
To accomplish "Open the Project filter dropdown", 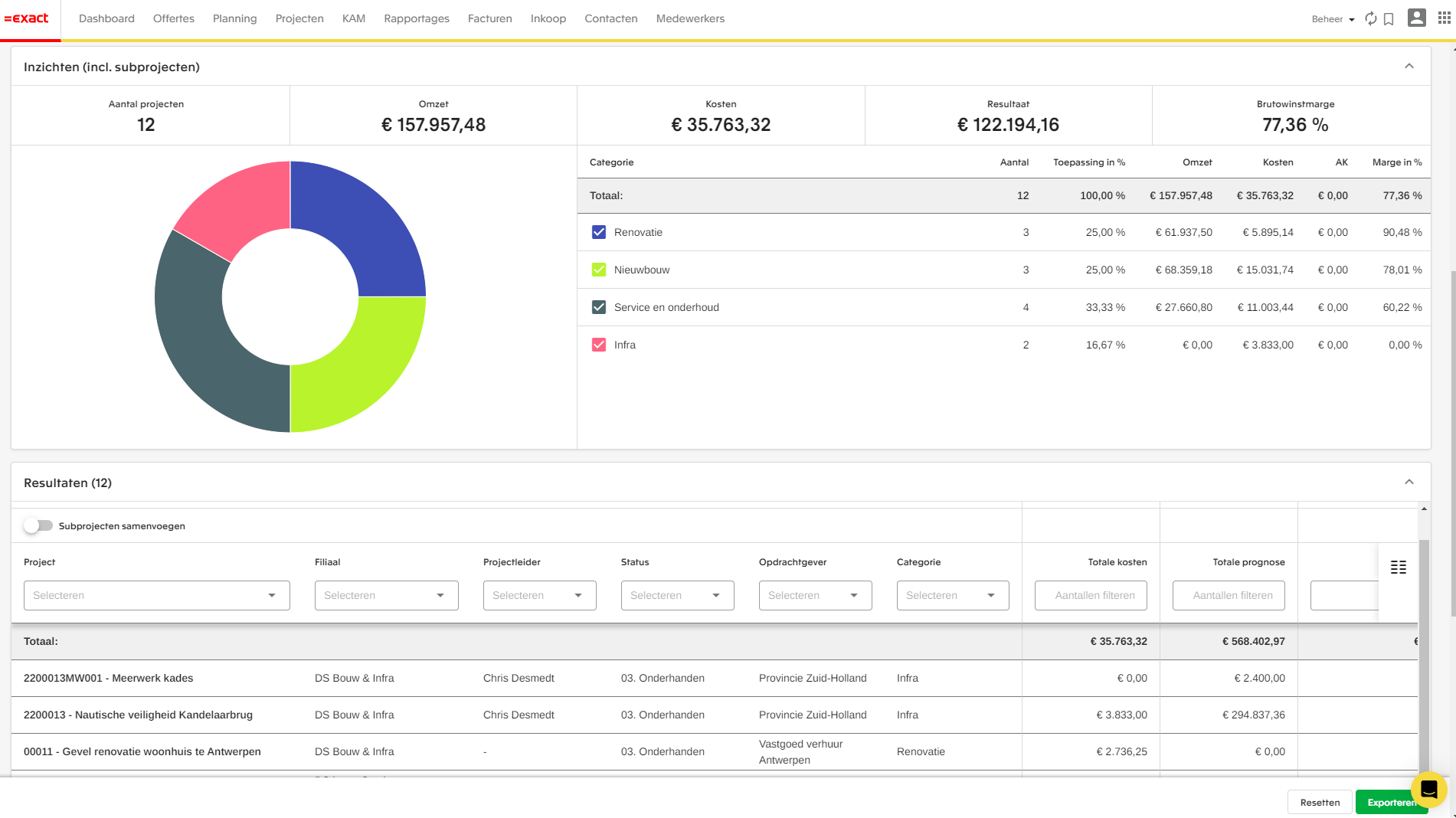I will (157, 595).
